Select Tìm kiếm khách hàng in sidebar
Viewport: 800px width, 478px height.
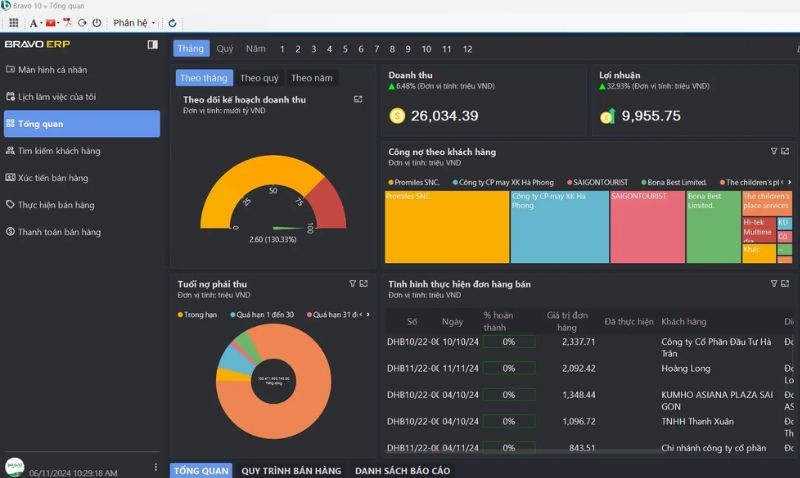click(59, 151)
